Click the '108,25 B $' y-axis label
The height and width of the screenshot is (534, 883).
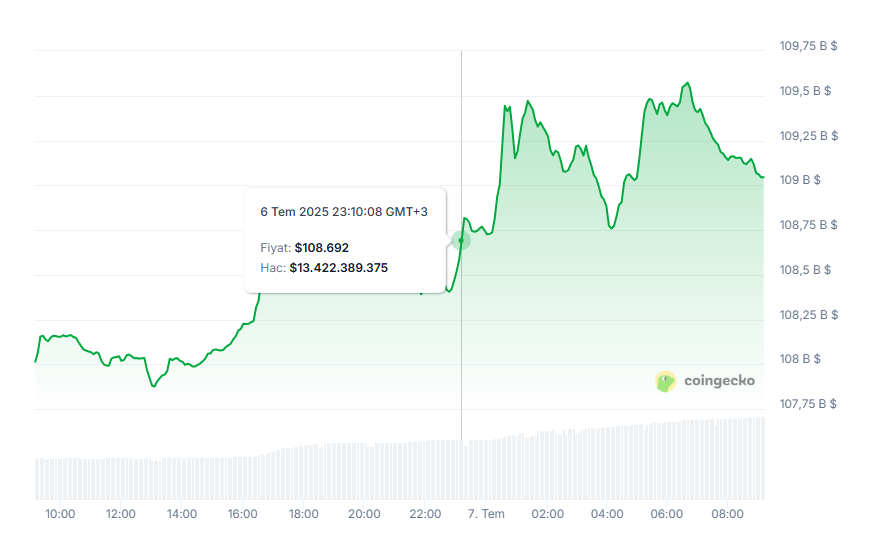(809, 315)
